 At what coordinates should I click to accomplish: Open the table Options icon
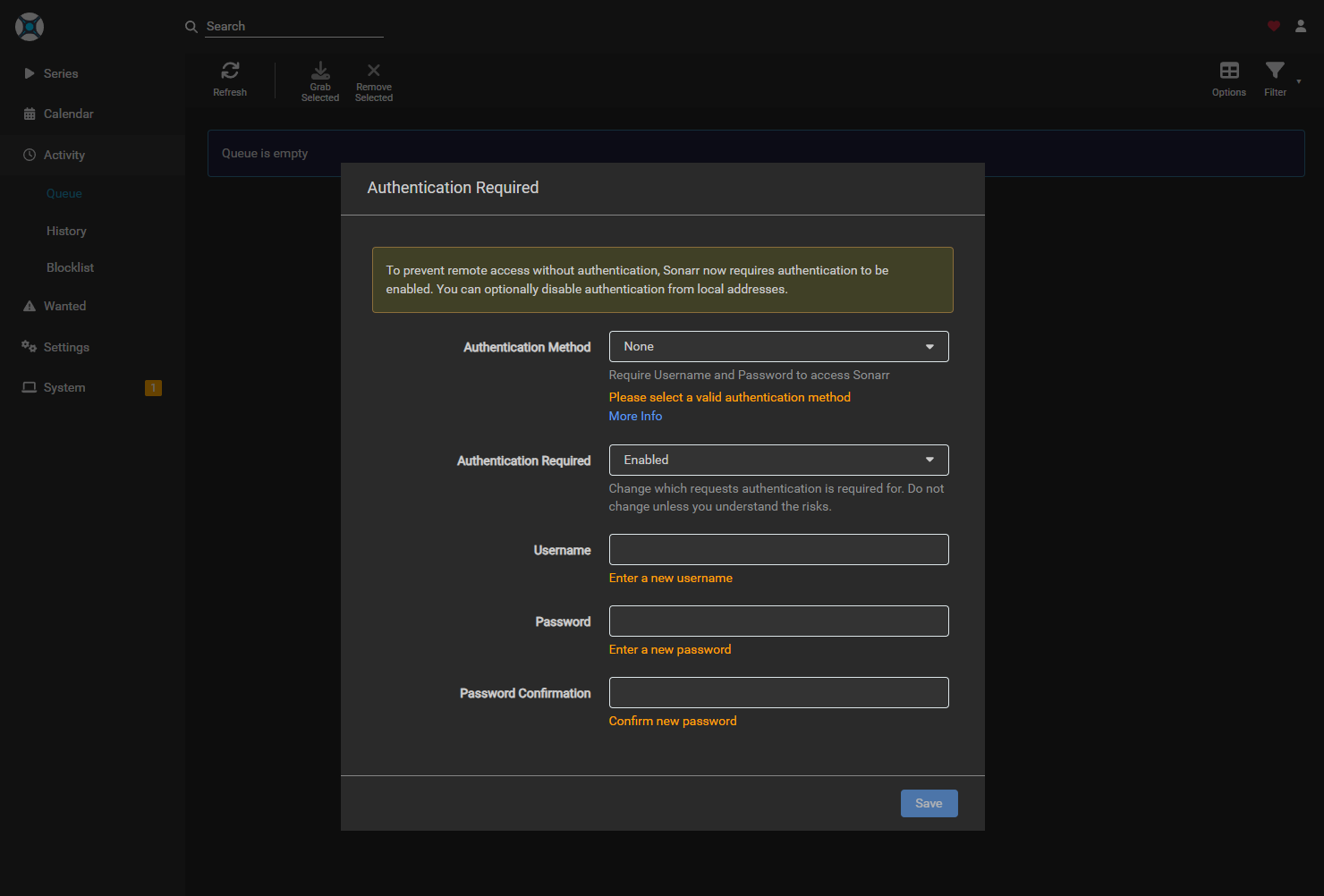point(1229,71)
